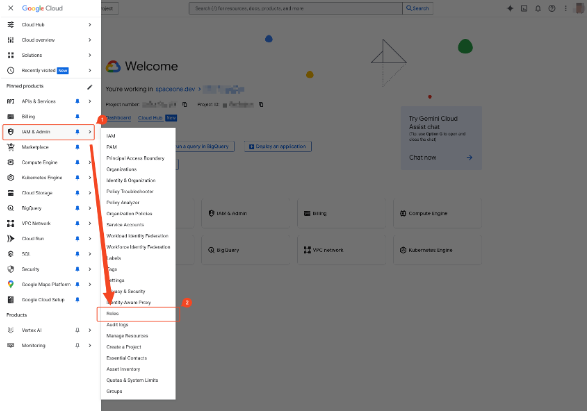Open Gemini sparkle icon in top bar

pos(510,8)
